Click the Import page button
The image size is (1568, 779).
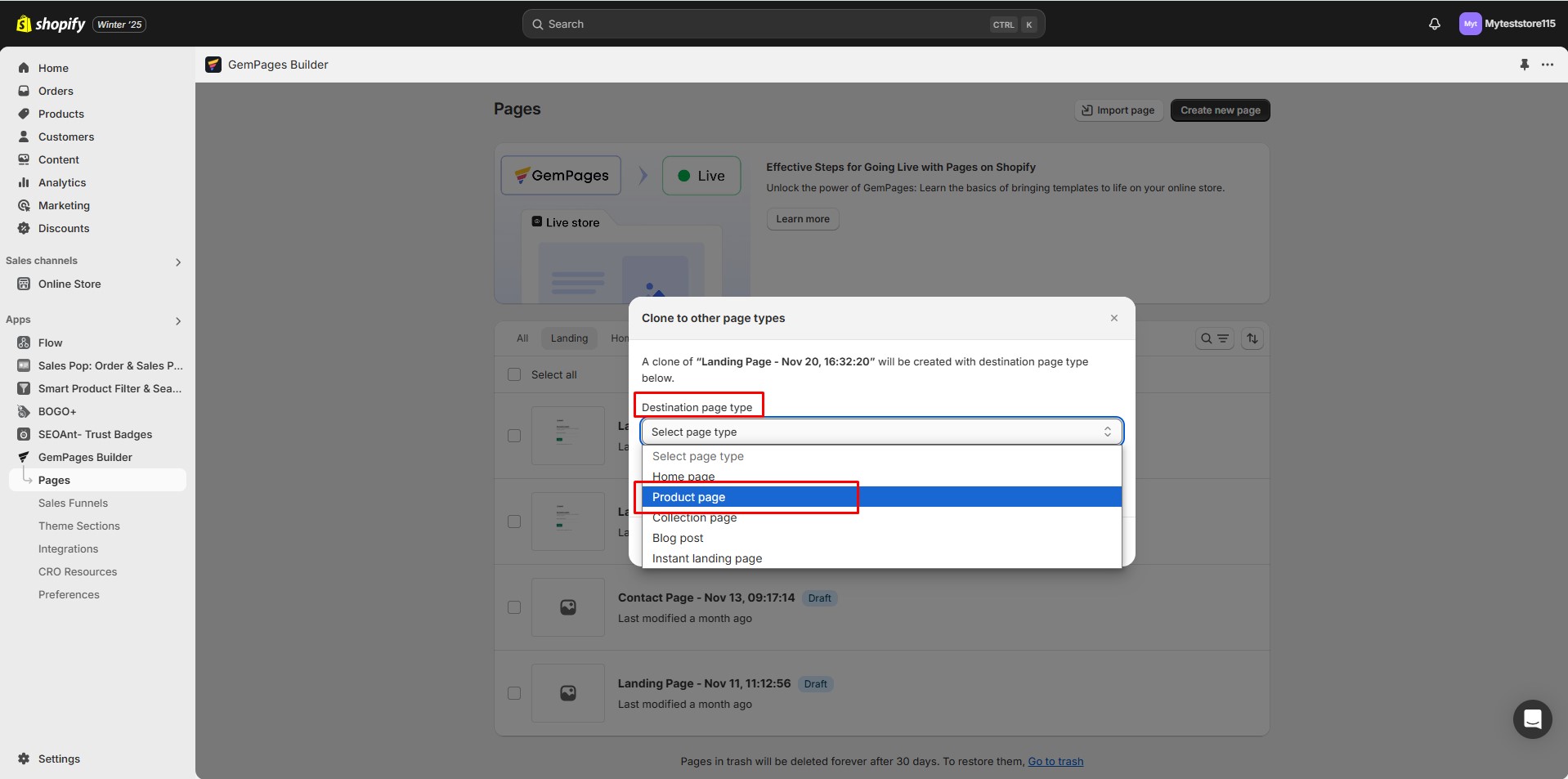tap(1118, 110)
